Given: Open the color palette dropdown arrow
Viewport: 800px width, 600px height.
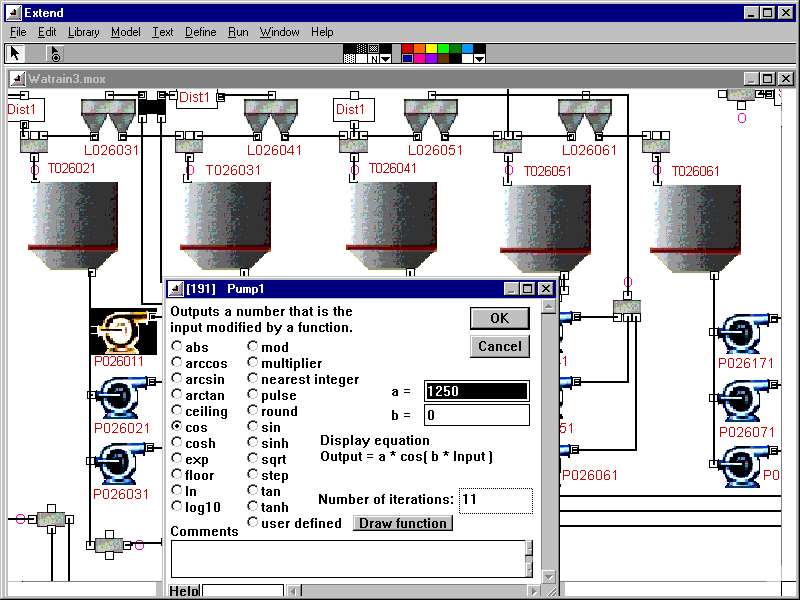Looking at the screenshot, I should point(480,59).
